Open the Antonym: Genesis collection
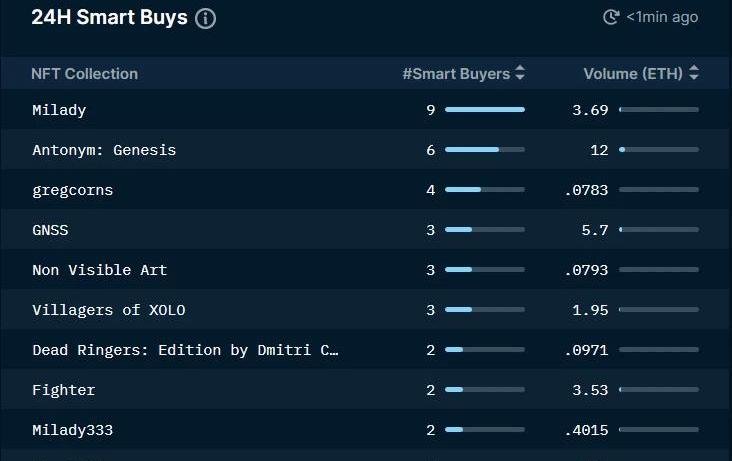This screenshot has height=461, width=732. [x=104, y=150]
